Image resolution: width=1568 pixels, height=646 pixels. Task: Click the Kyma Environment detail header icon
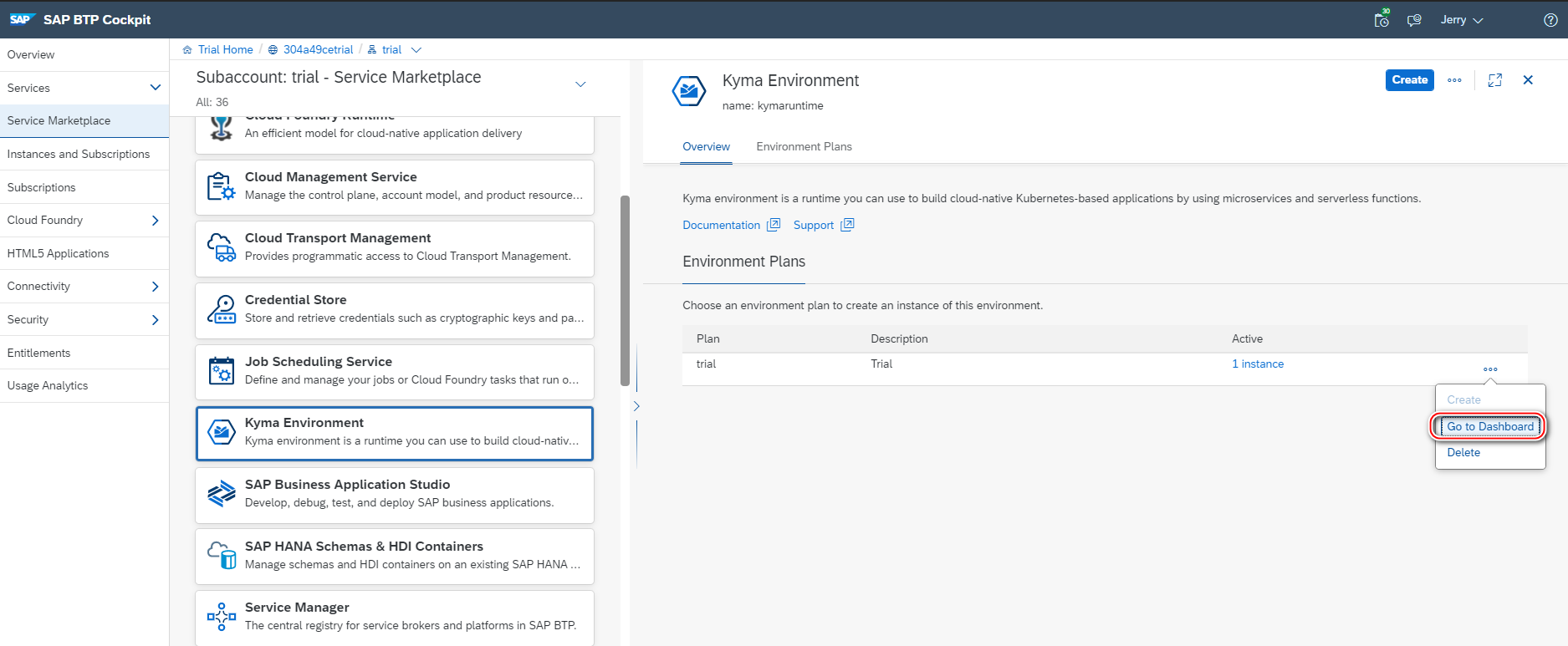[x=689, y=90]
